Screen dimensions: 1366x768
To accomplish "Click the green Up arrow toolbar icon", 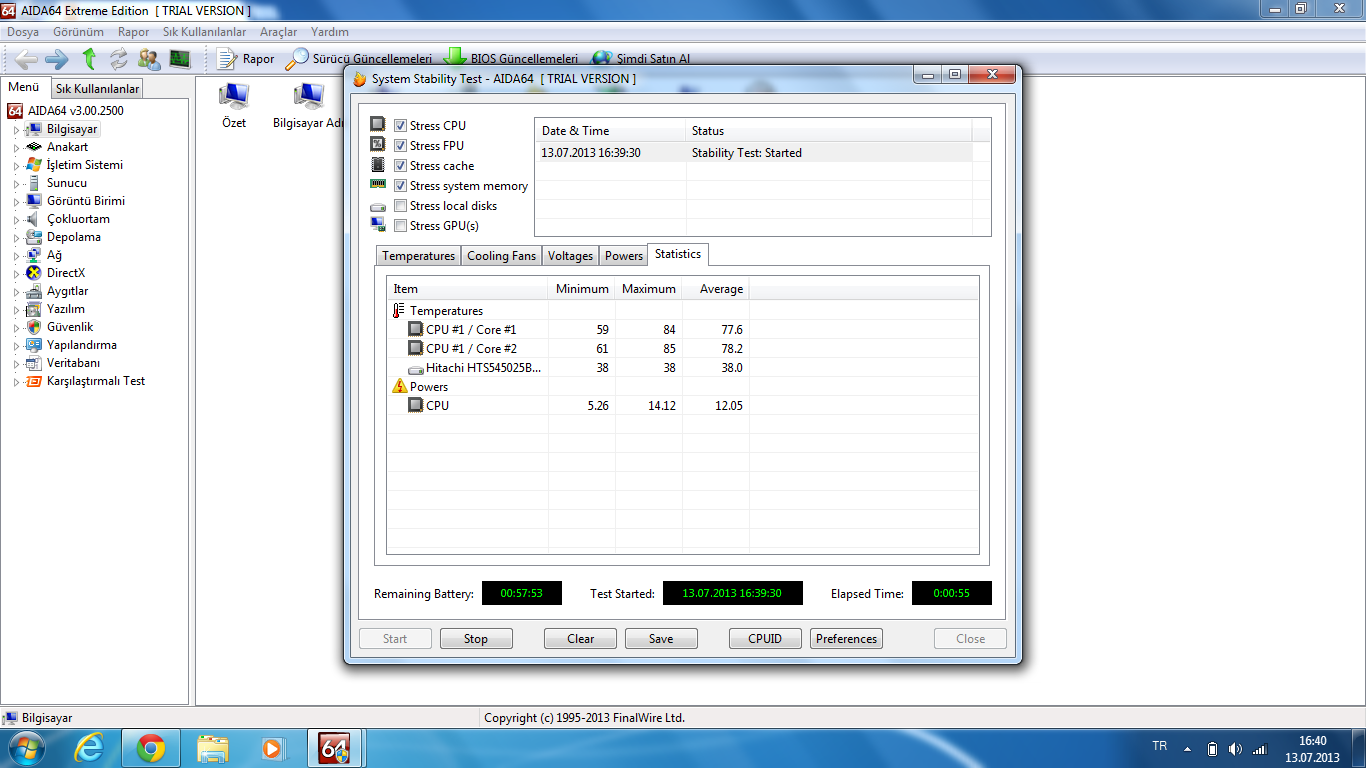I will click(x=89, y=59).
